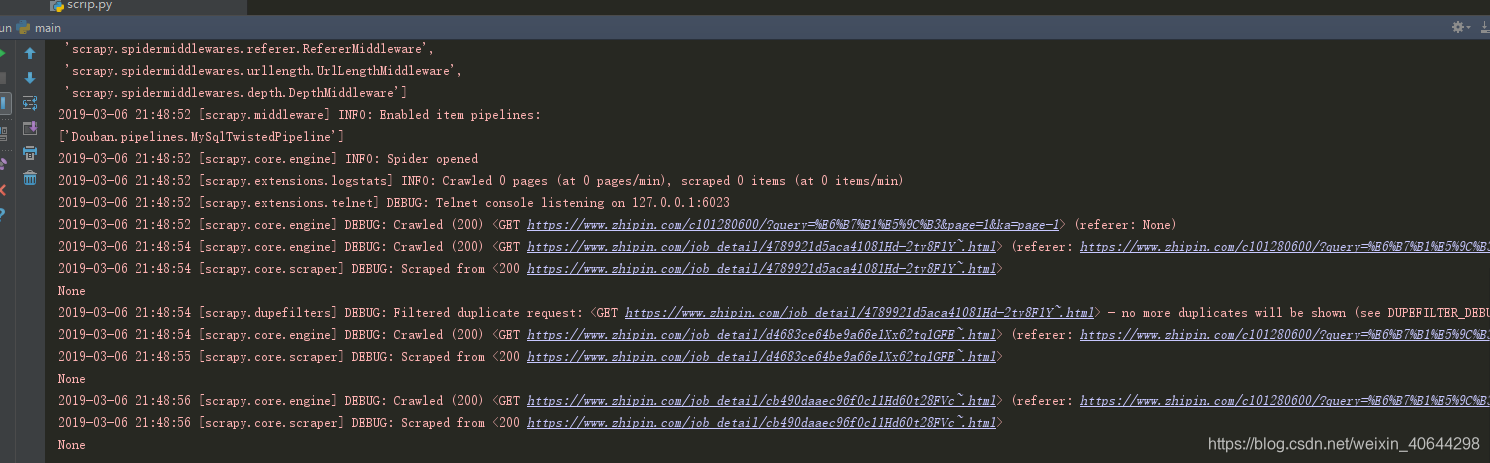Hide the Run tool window panel
1490x463 pixels.
[1483, 27]
